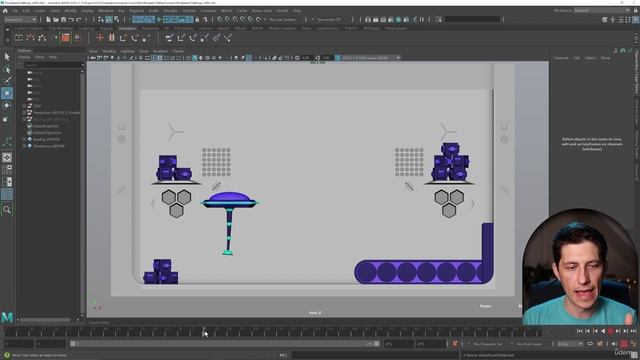Click the Open Scene icon
This screenshot has height=360, width=640.
[x=56, y=19]
